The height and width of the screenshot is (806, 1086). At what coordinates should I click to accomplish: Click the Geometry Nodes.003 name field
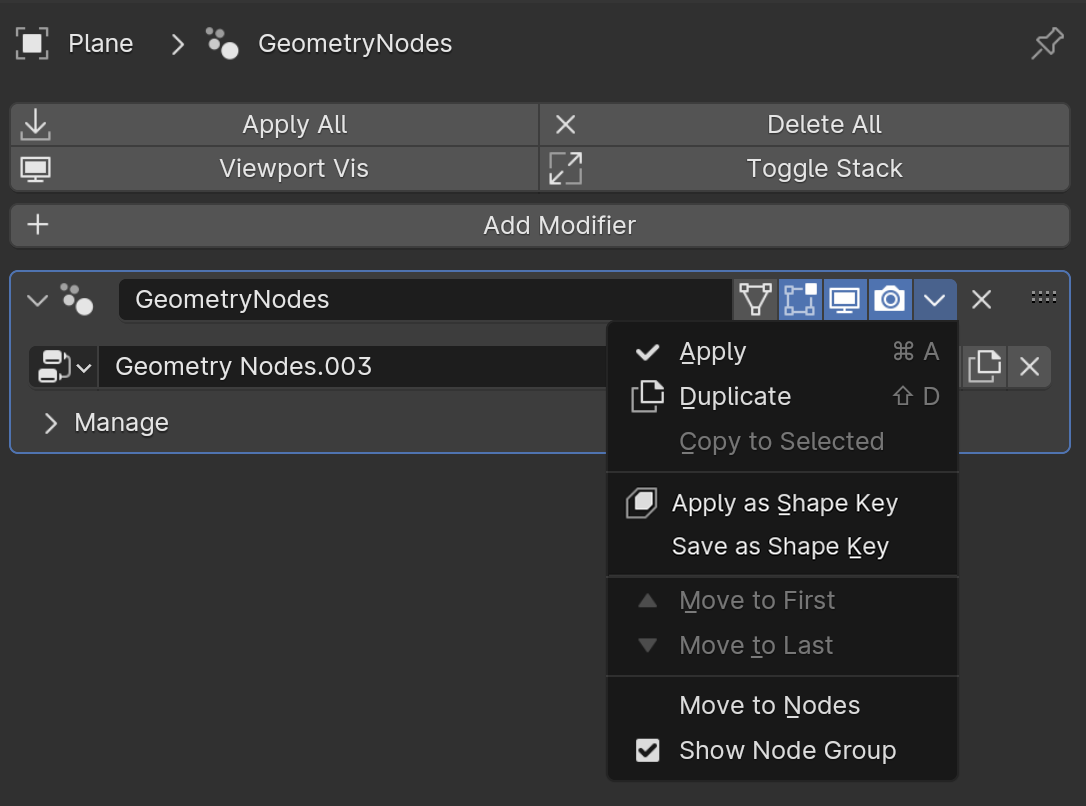tap(353, 366)
